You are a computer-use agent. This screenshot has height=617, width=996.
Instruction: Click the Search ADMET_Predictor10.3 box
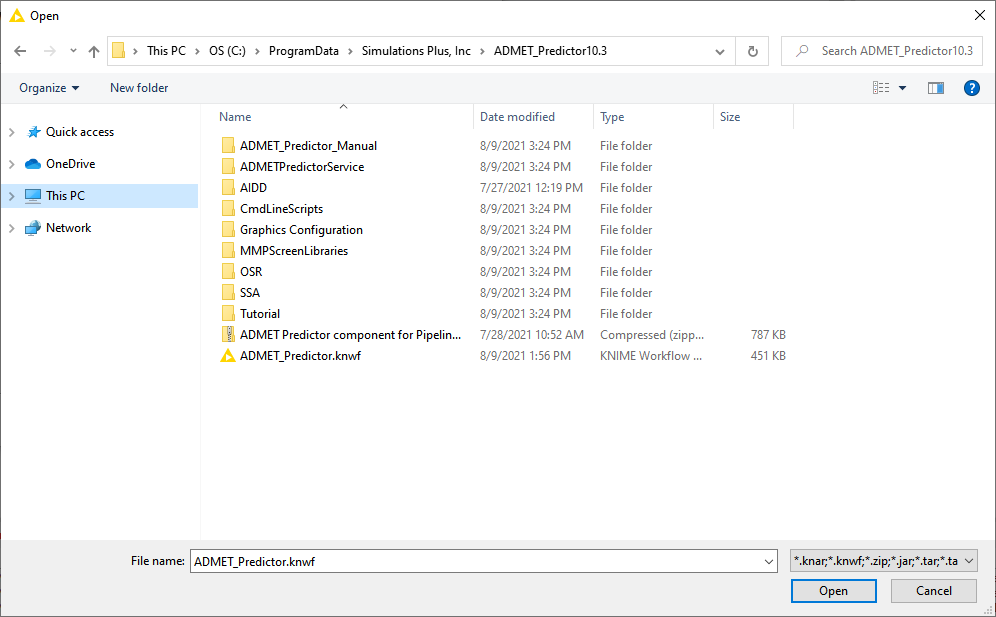click(881, 51)
